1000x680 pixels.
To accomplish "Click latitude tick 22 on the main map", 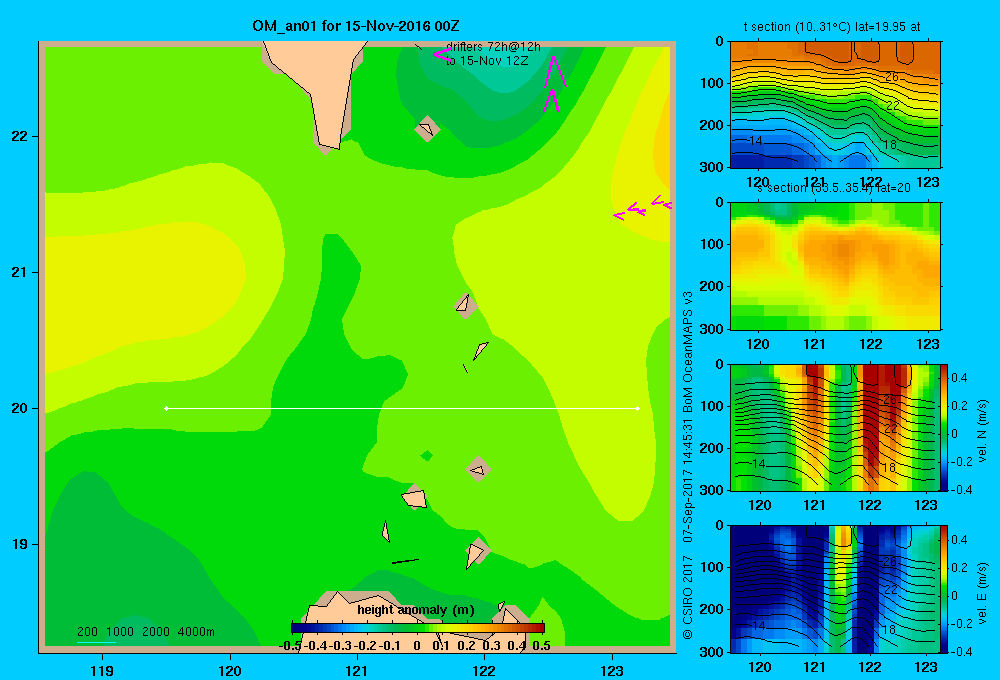I will [20, 137].
